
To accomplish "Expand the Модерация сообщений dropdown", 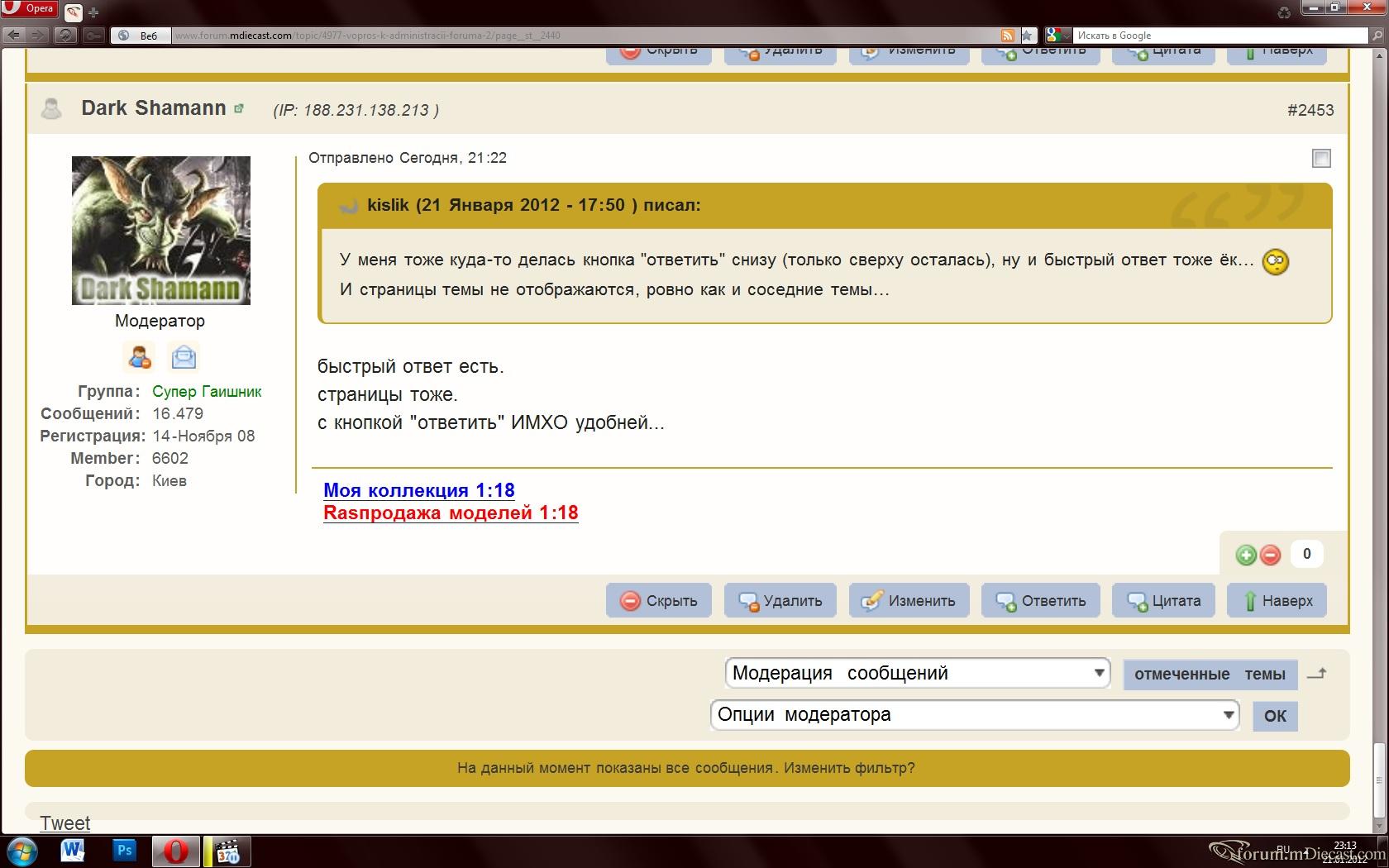I will point(918,673).
